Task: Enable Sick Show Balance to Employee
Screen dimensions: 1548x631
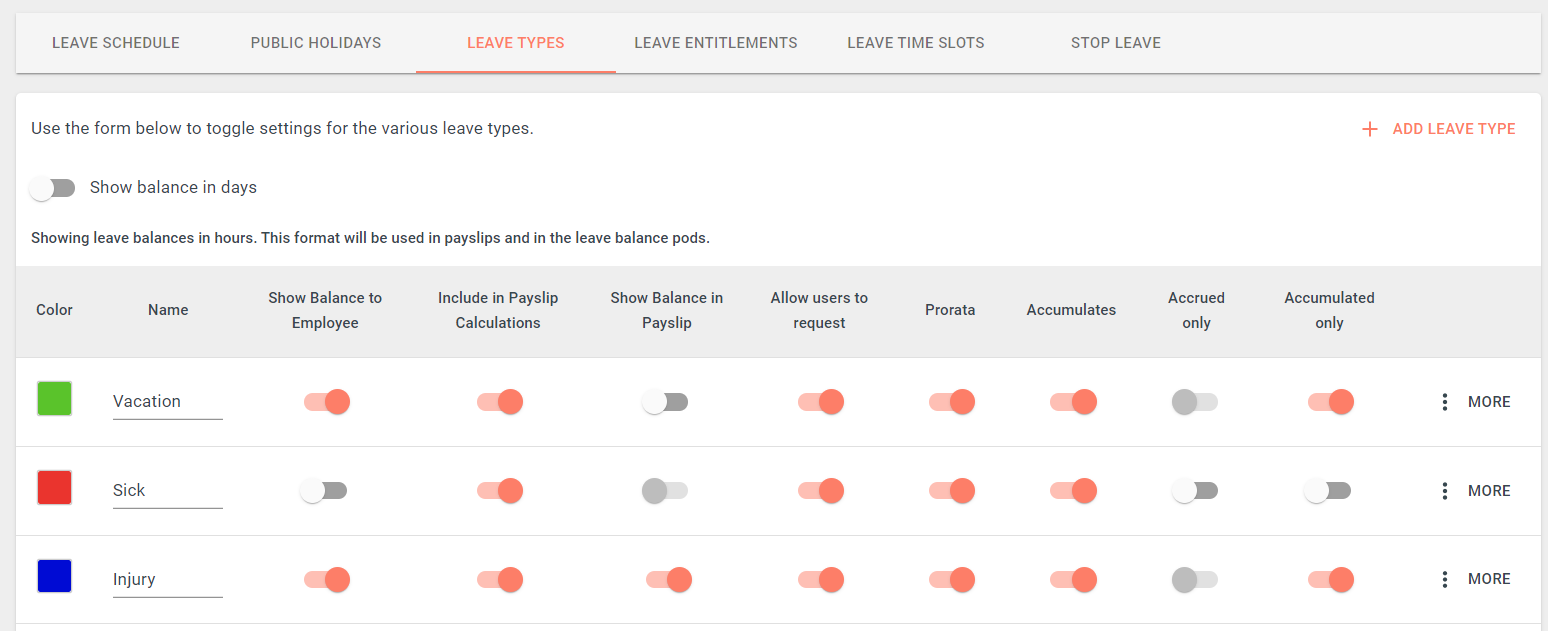Action: (x=324, y=491)
